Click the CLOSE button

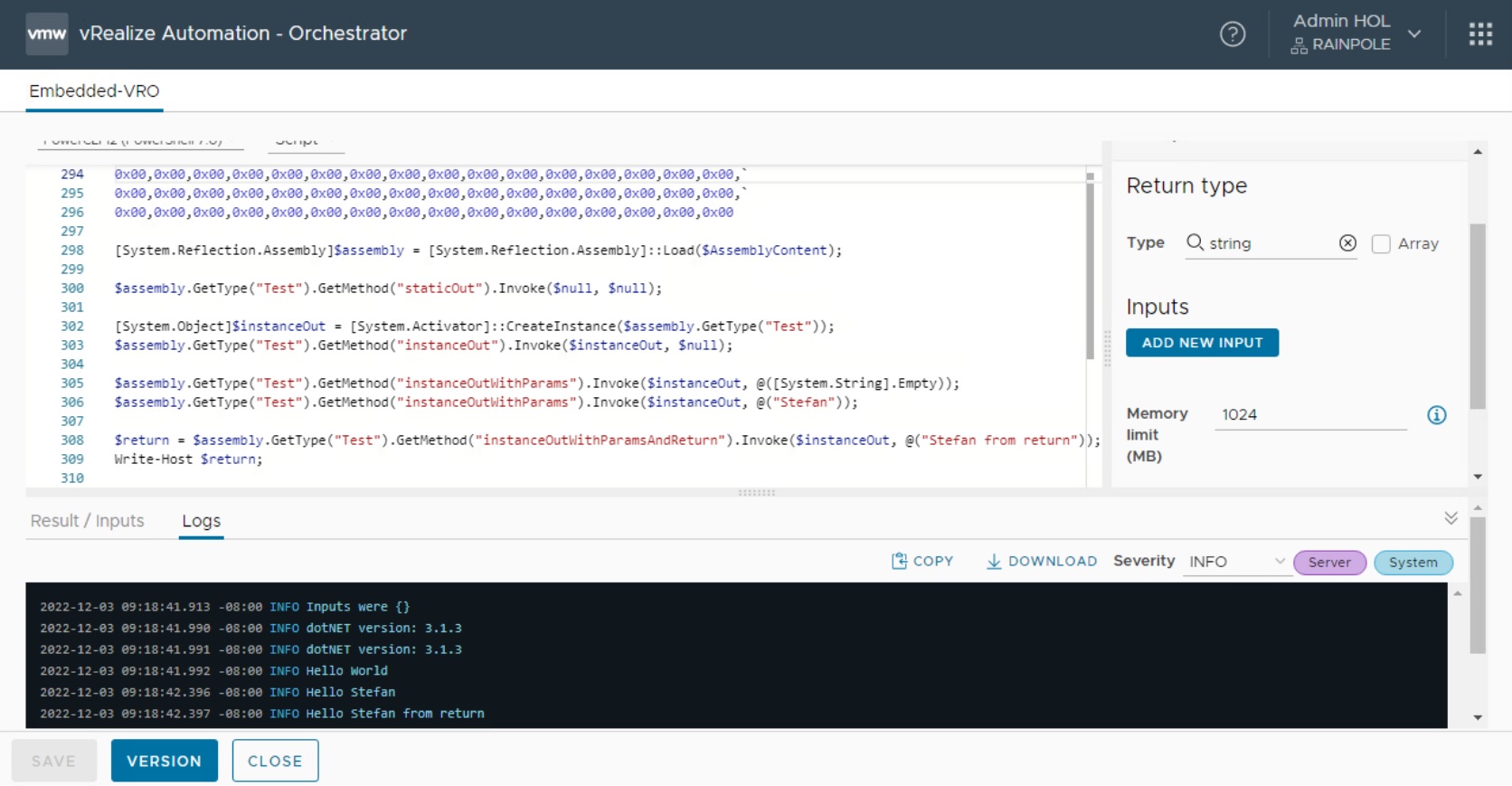coord(275,761)
